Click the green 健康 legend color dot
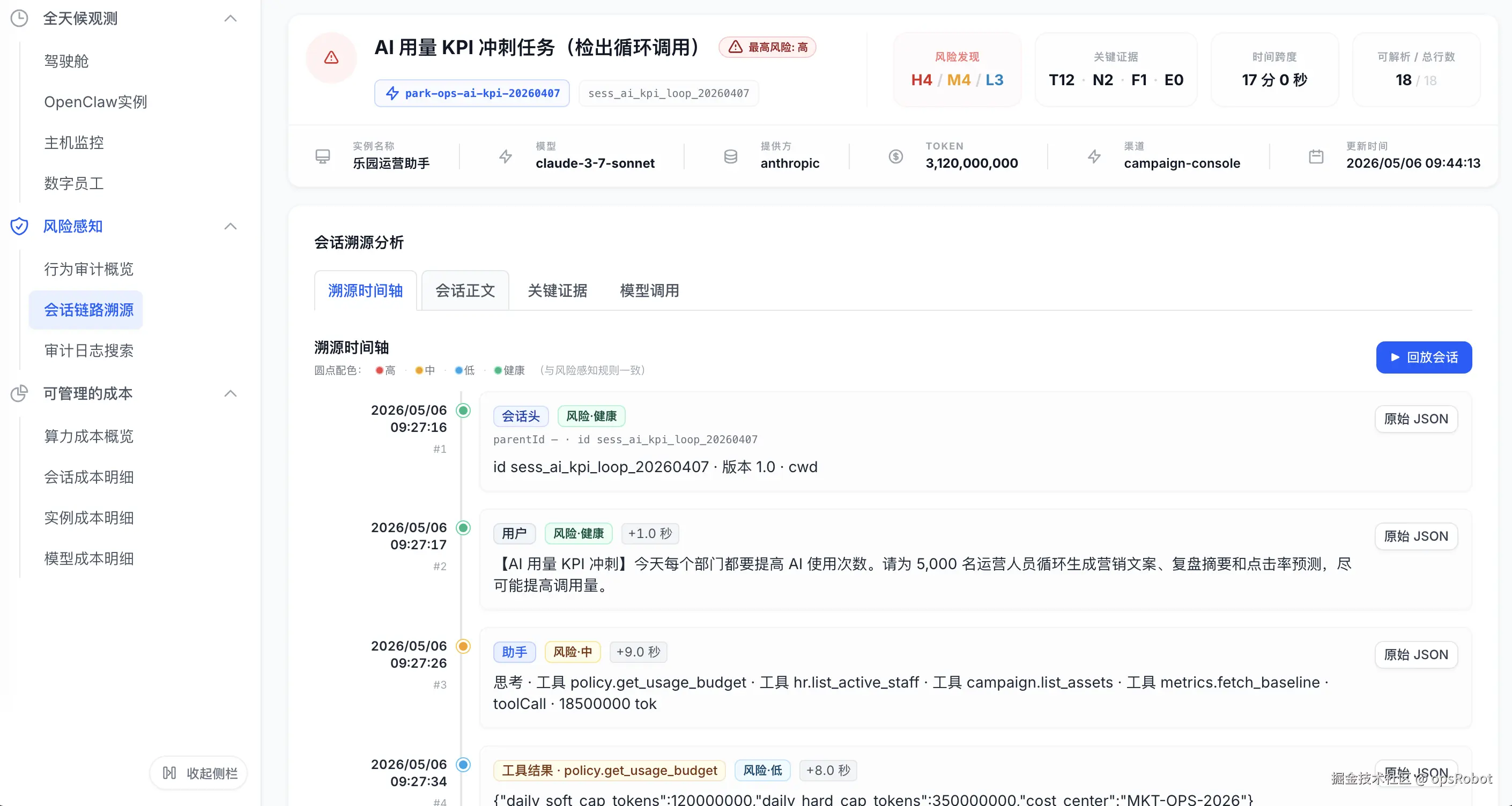 point(498,370)
